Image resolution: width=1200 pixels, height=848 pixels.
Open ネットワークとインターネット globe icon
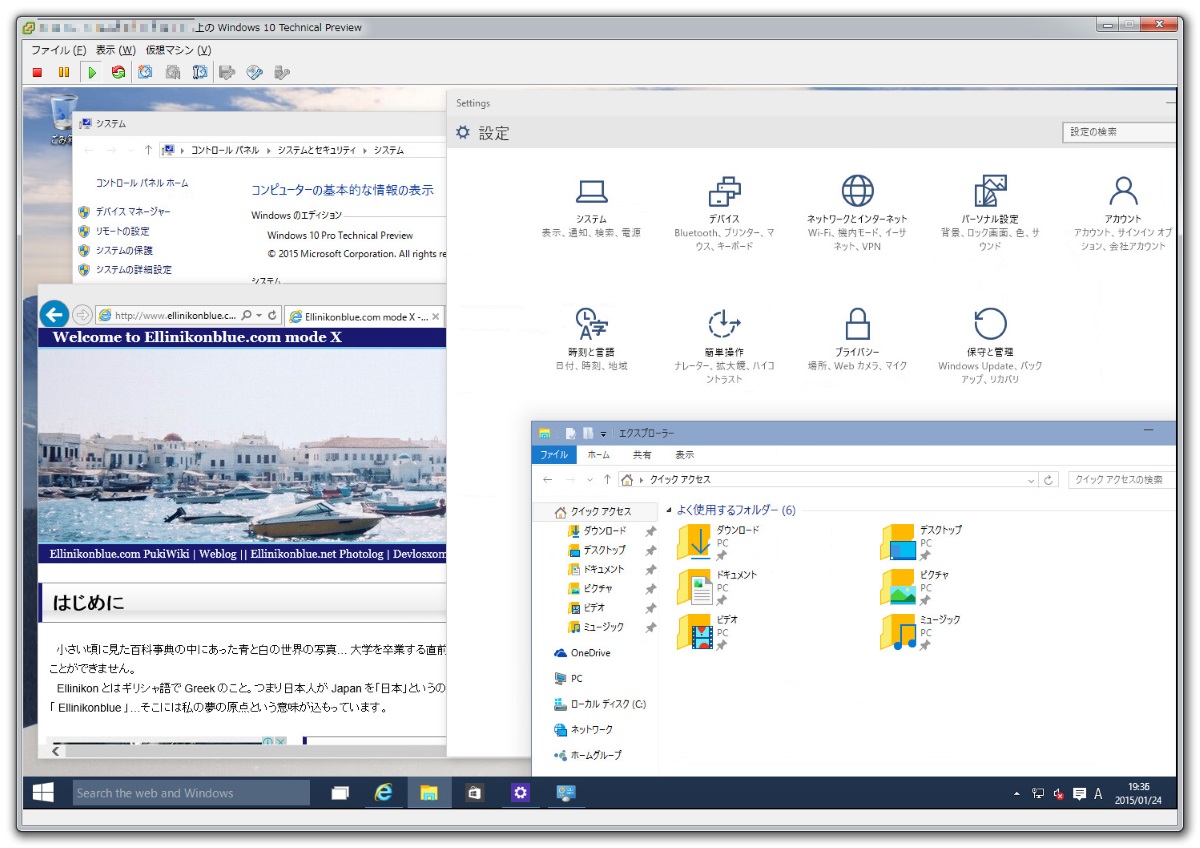click(x=857, y=191)
